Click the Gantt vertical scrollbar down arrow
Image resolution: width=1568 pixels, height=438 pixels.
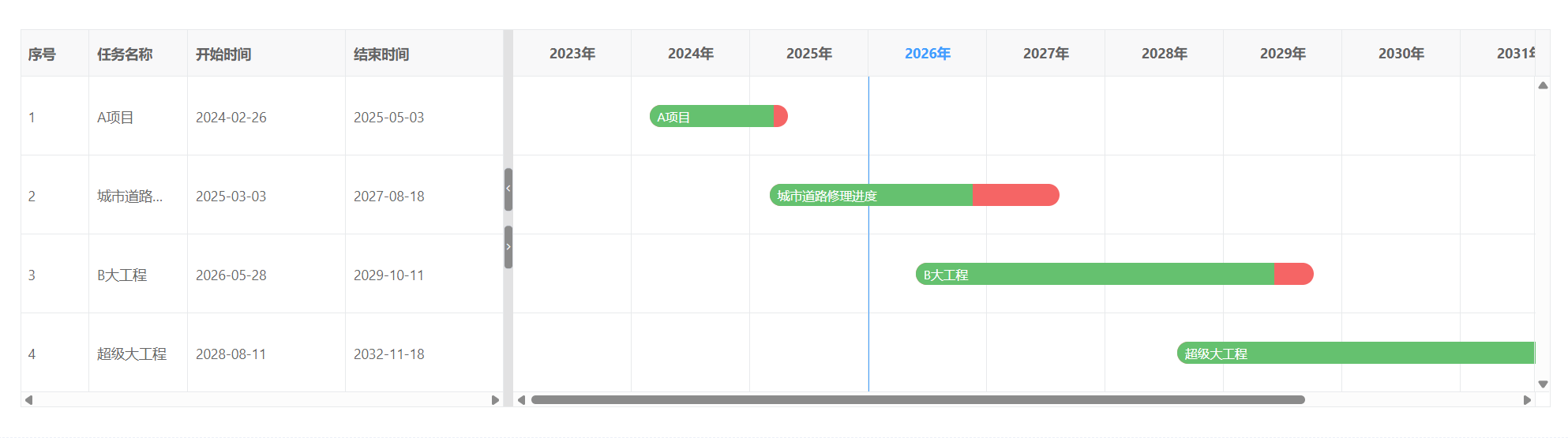pos(1543,384)
